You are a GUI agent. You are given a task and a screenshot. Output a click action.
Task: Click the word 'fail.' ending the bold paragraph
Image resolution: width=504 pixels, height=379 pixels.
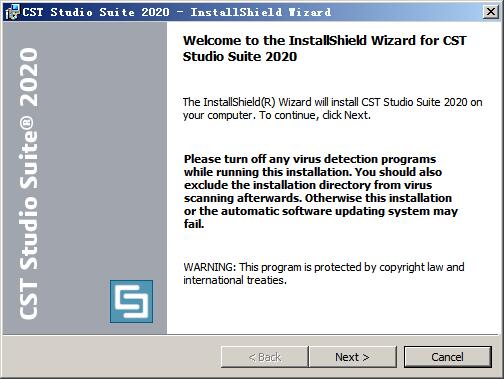click(194, 224)
